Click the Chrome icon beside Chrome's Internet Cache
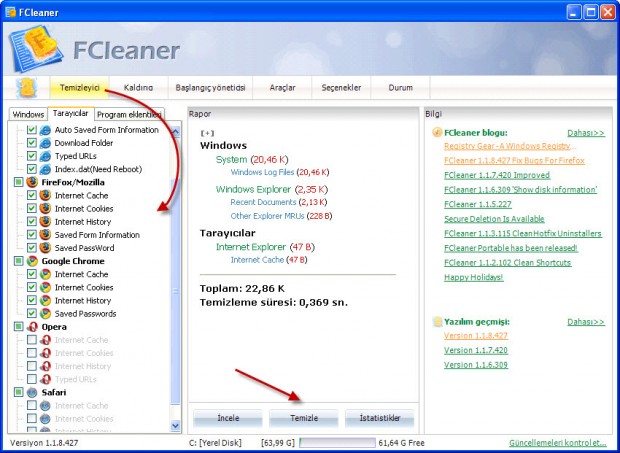This screenshot has width=620, height=453. pos(45,274)
